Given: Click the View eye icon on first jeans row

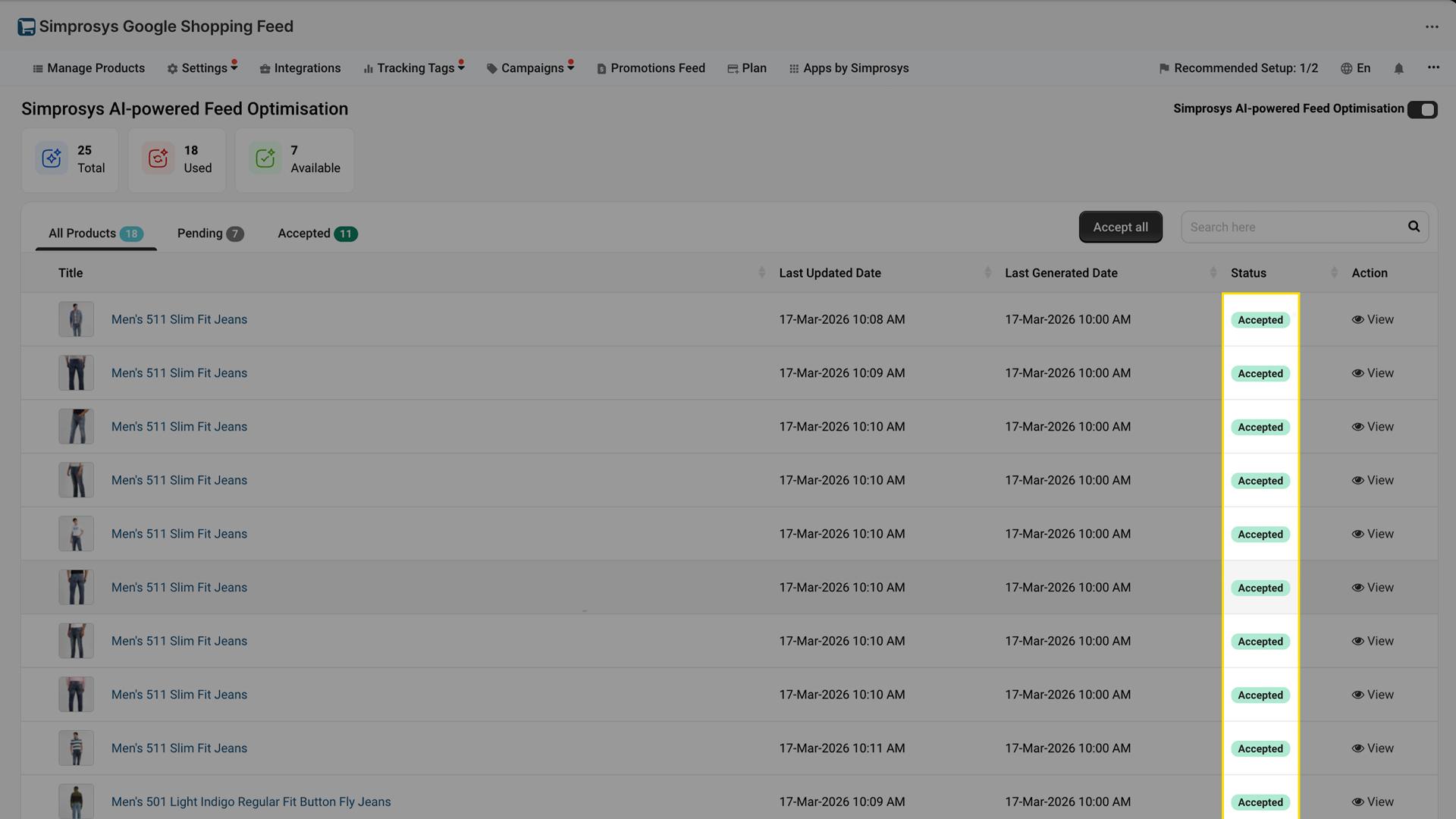Looking at the screenshot, I should tap(1358, 319).
